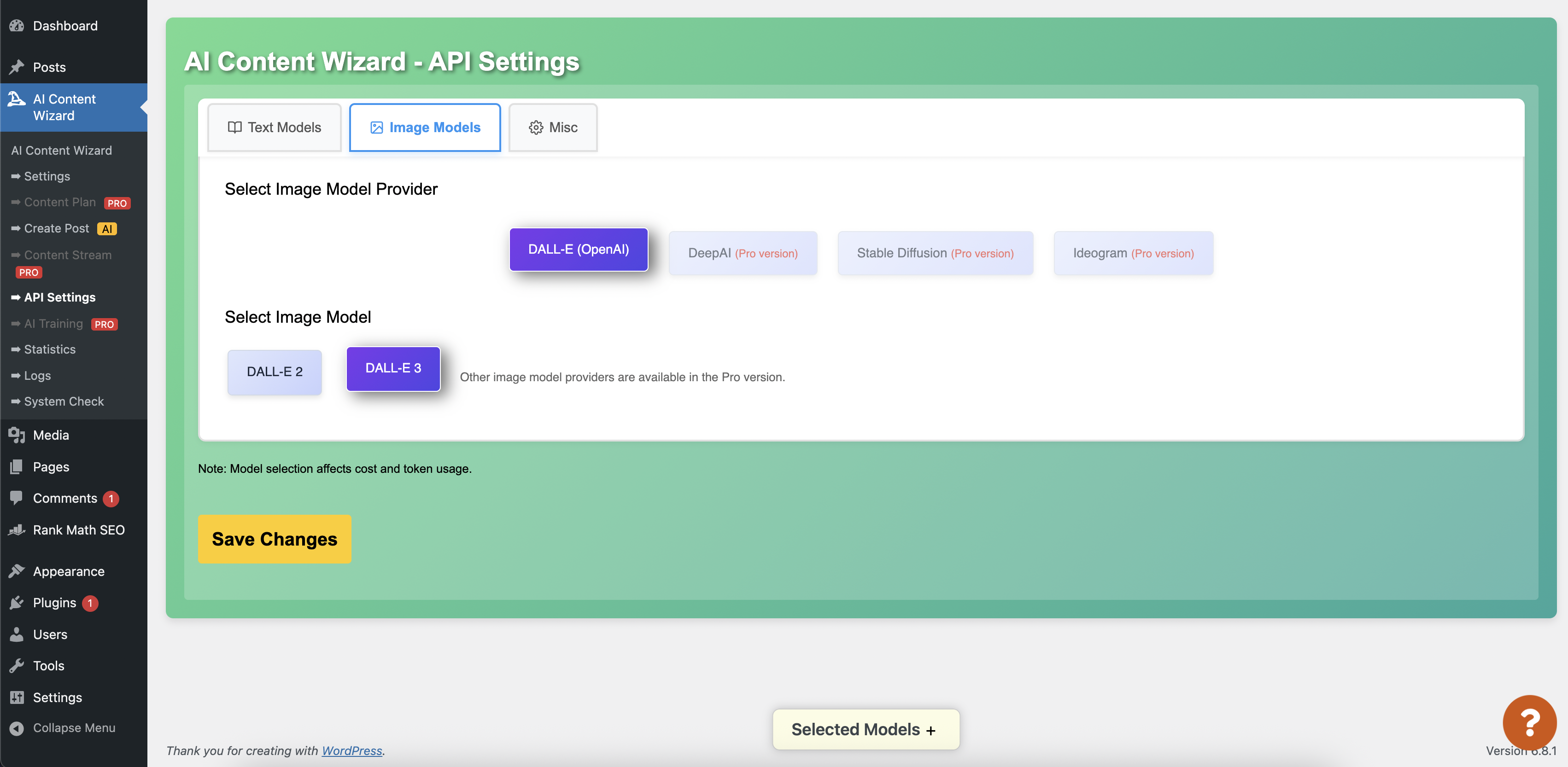Screen dimensions: 1568x767
Task: Click the book icon on Text Models tab
Action: pyautogui.click(x=234, y=127)
